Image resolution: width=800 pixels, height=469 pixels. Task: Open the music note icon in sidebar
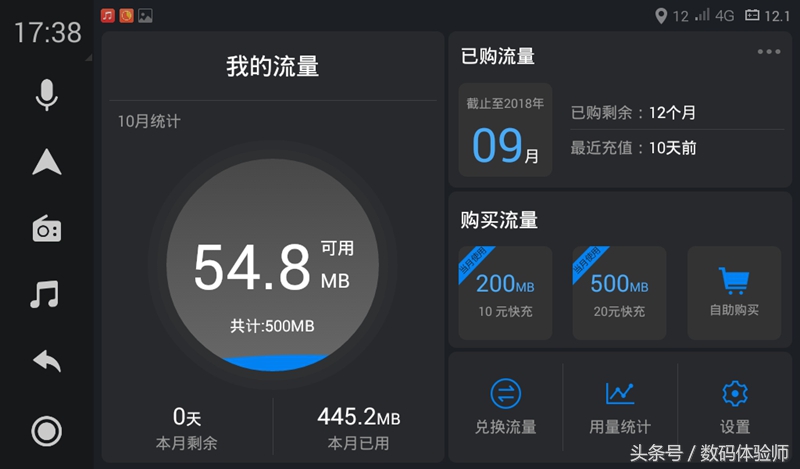click(45, 294)
